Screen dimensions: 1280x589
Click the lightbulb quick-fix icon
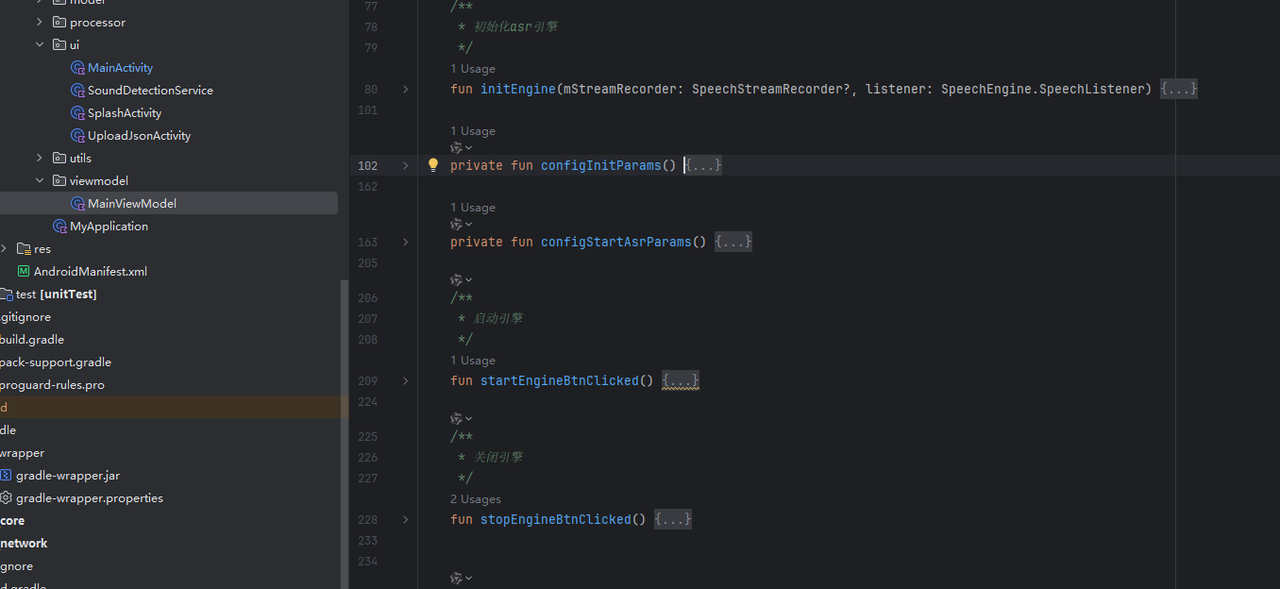(x=433, y=166)
